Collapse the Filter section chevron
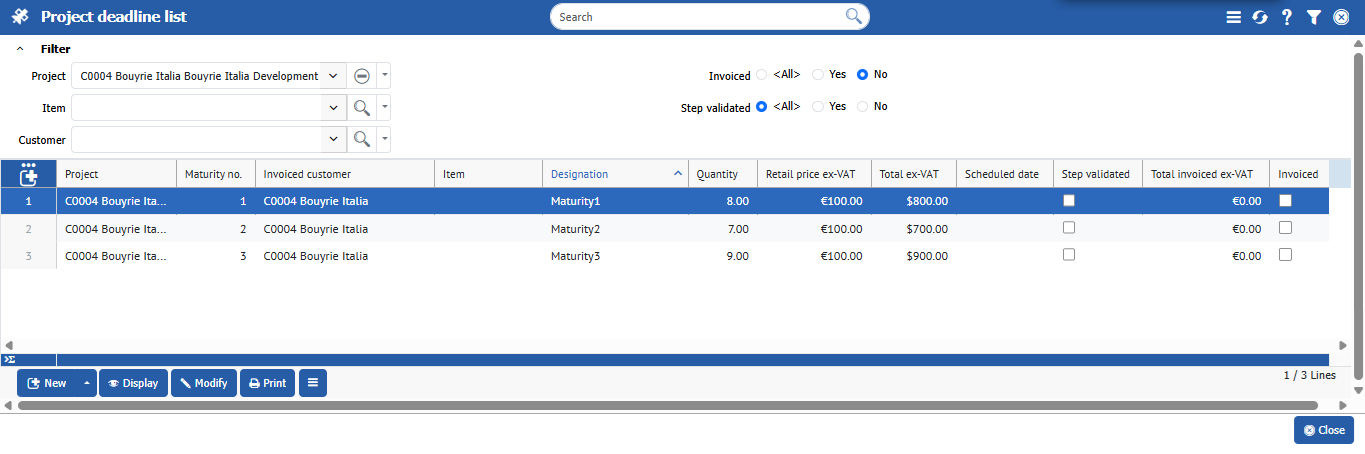The width and height of the screenshot is (1365, 454). click(x=20, y=49)
